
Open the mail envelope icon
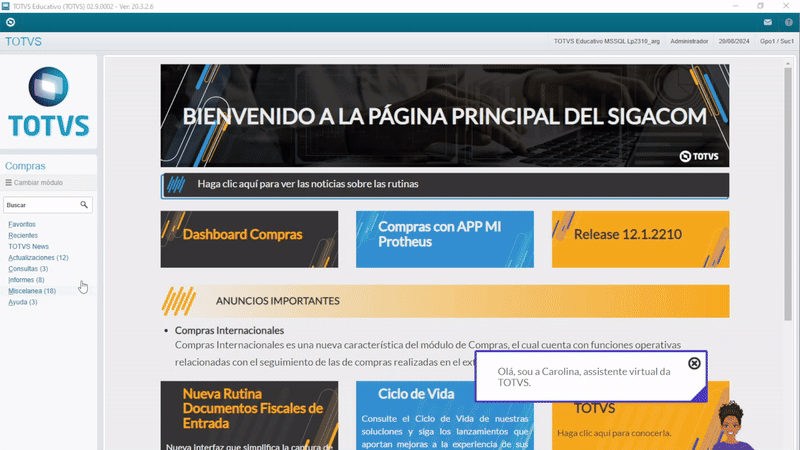[x=767, y=22]
